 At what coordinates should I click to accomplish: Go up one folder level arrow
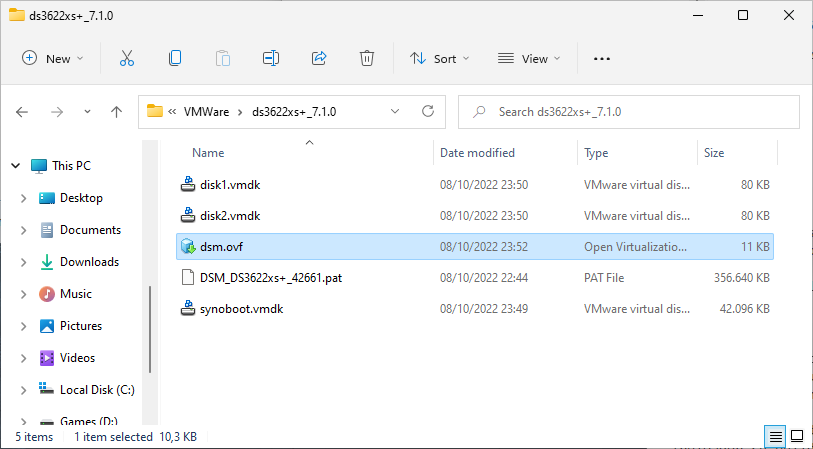coord(116,111)
